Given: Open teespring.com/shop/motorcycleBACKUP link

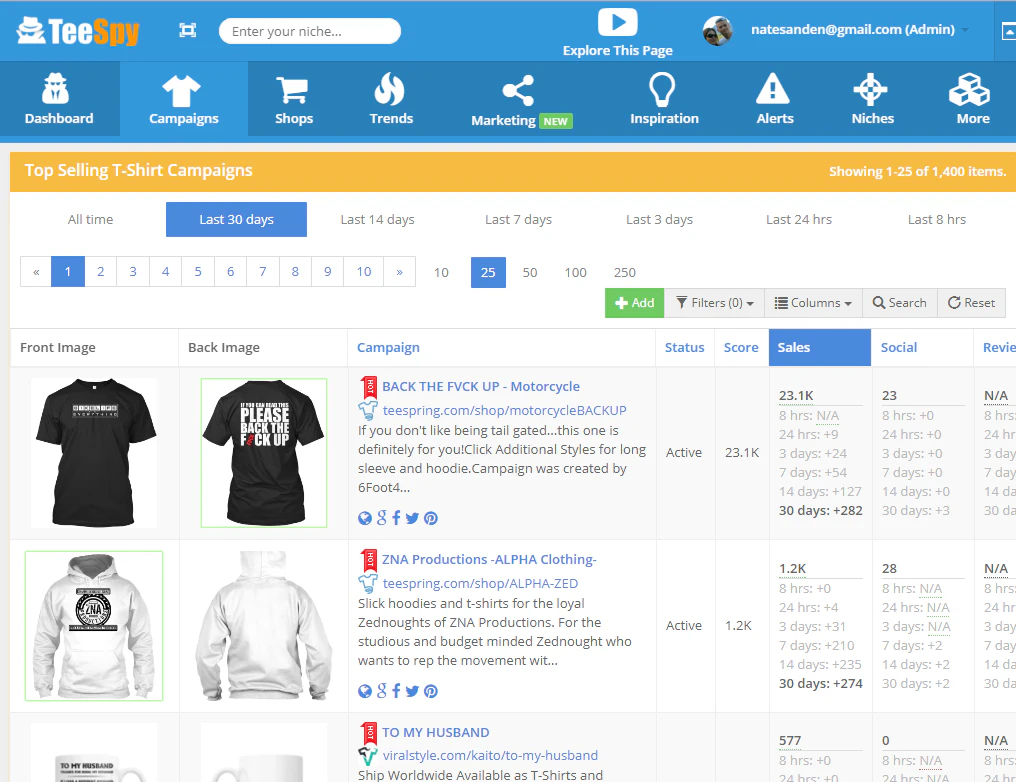Looking at the screenshot, I should click(505, 410).
